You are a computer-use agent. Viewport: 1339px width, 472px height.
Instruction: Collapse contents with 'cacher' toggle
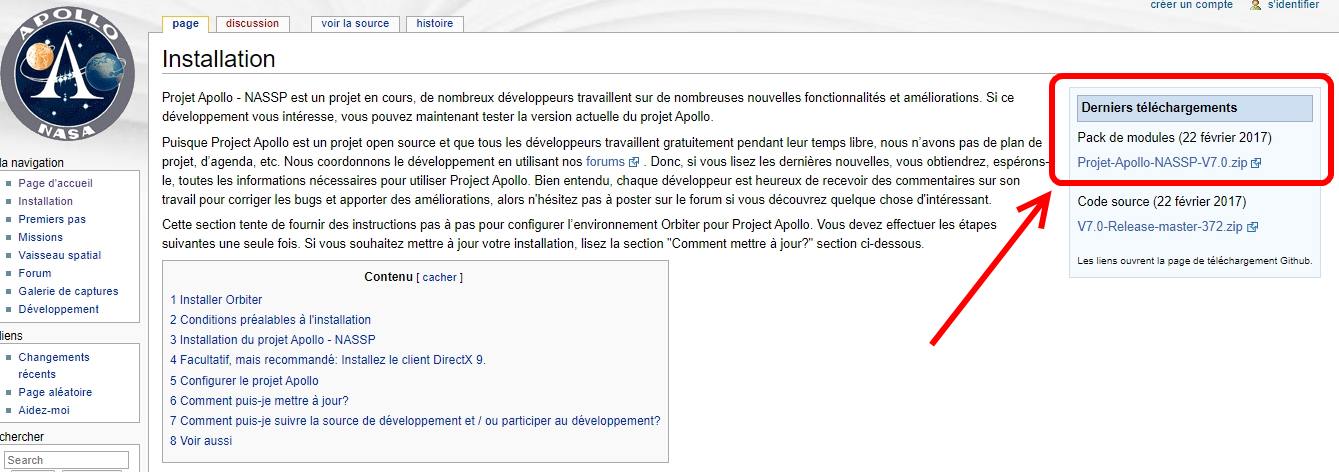(439, 277)
